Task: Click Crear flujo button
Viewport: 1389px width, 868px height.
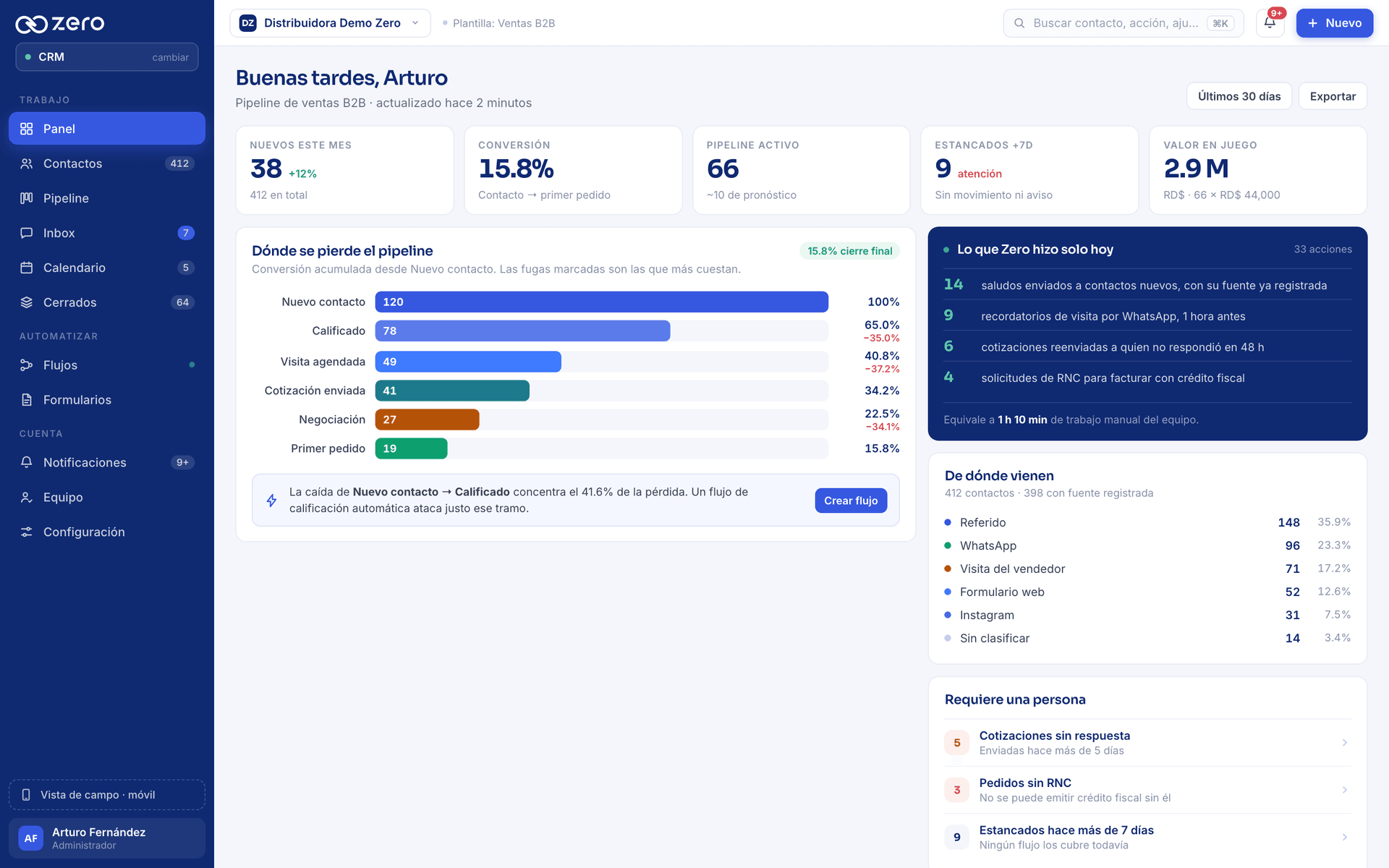Action: 851,501
